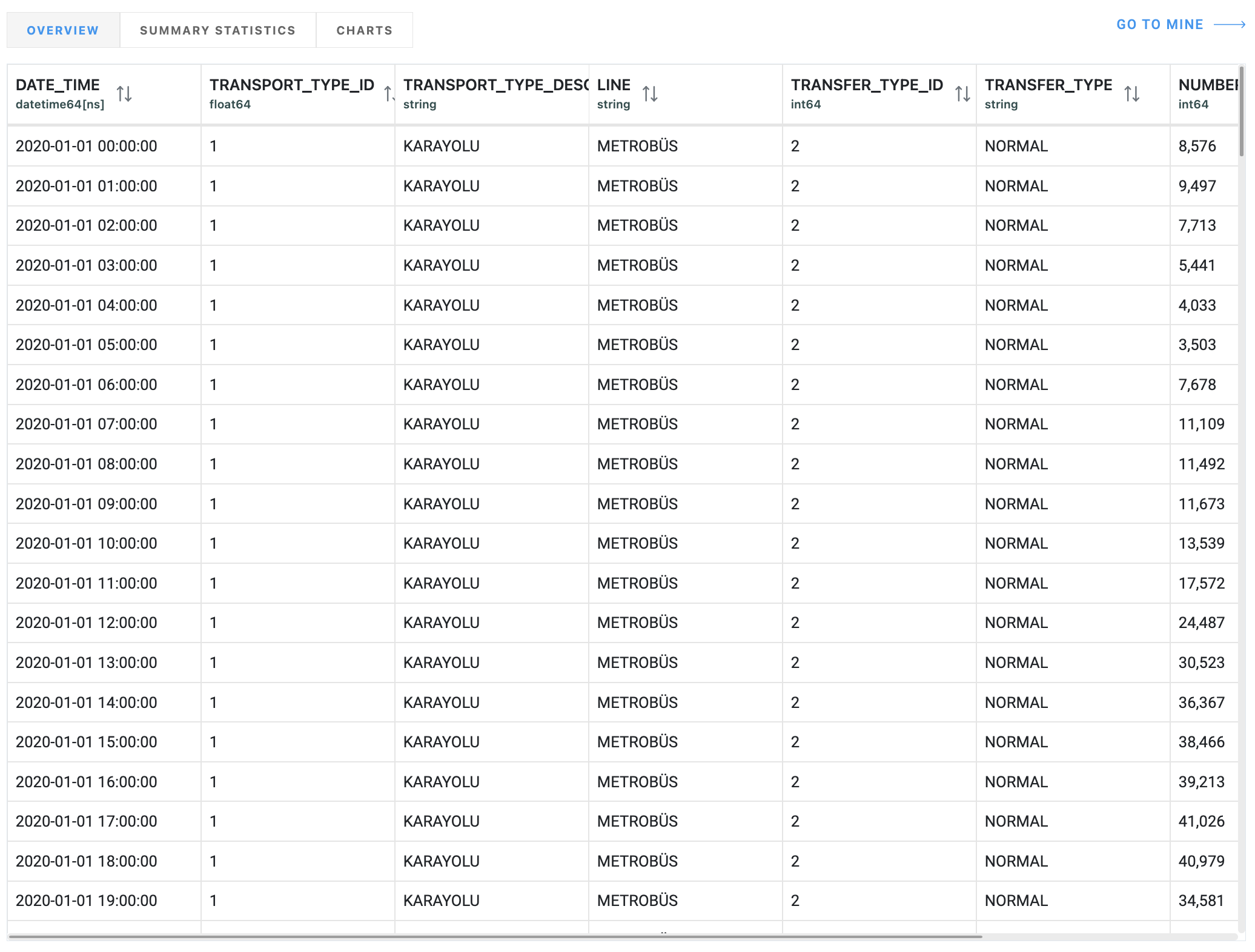Sort by TRANSFER_TYPE column arrows

point(1131,94)
